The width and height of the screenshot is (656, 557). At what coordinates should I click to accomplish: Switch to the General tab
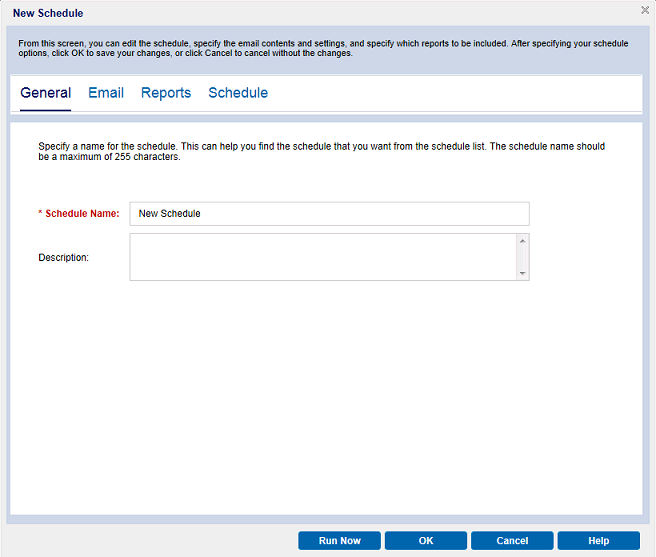coord(45,93)
